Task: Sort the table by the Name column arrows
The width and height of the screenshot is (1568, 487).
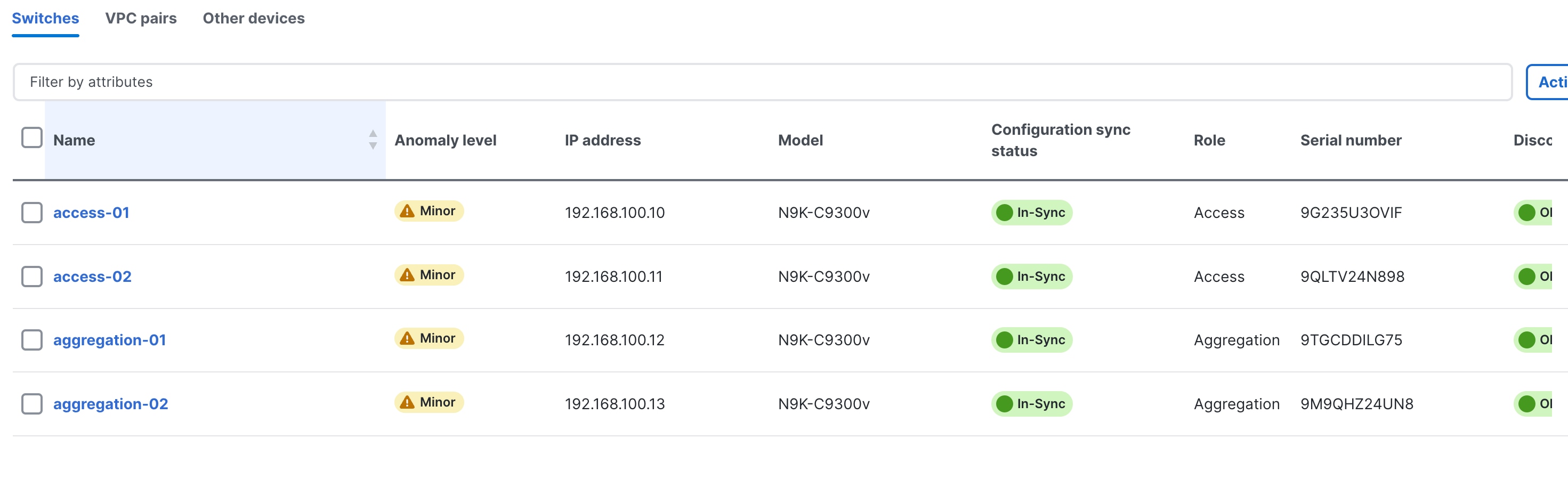Action: point(373,140)
